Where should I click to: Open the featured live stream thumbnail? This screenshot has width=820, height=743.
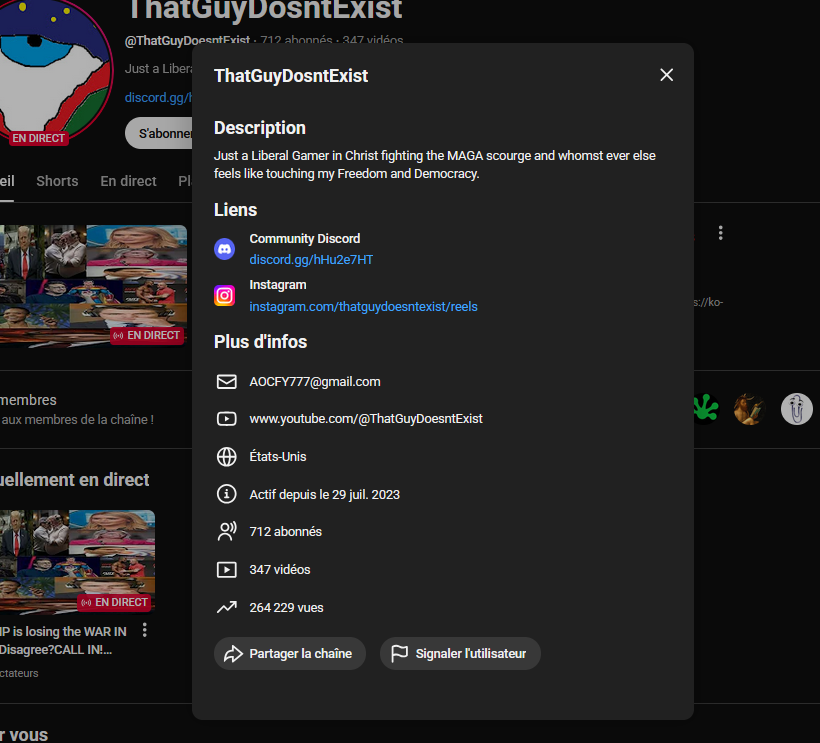[93, 285]
